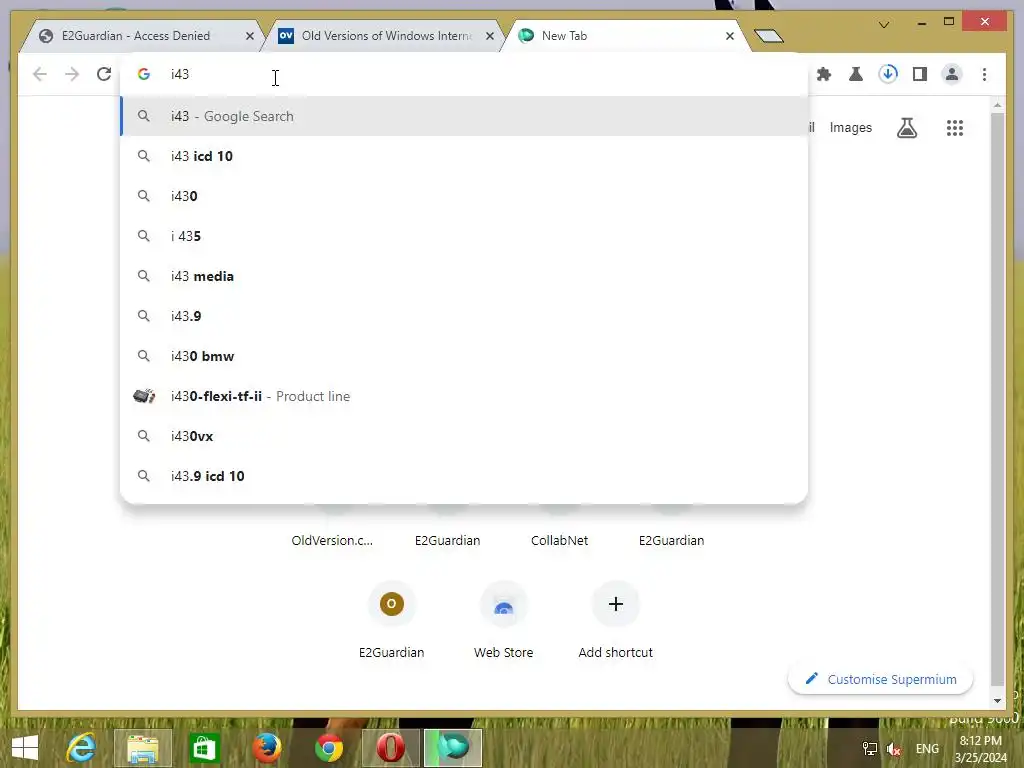Open the network tray icon
The width and height of the screenshot is (1024, 768).
(x=869, y=749)
